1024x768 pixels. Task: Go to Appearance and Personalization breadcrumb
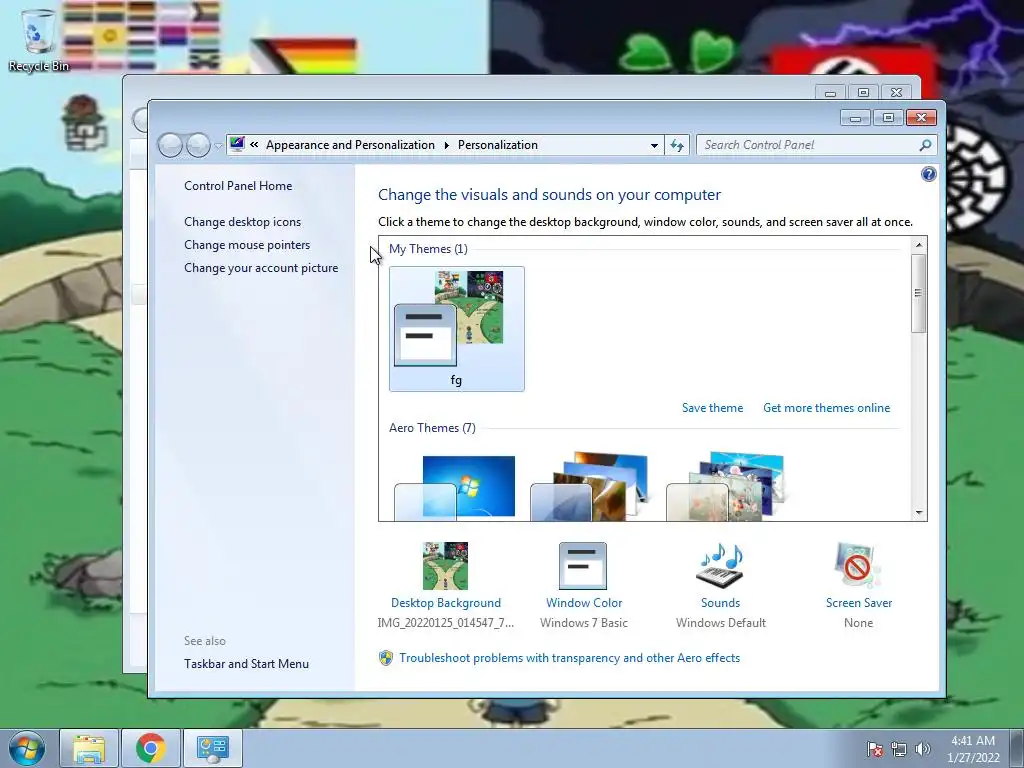click(350, 145)
